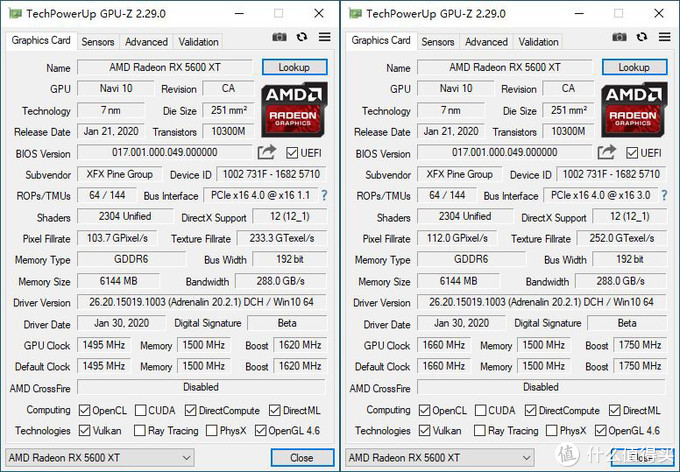The height and width of the screenshot is (472, 680).
Task: Click Memory Size 6144 MB in right window
Action: 458,281
